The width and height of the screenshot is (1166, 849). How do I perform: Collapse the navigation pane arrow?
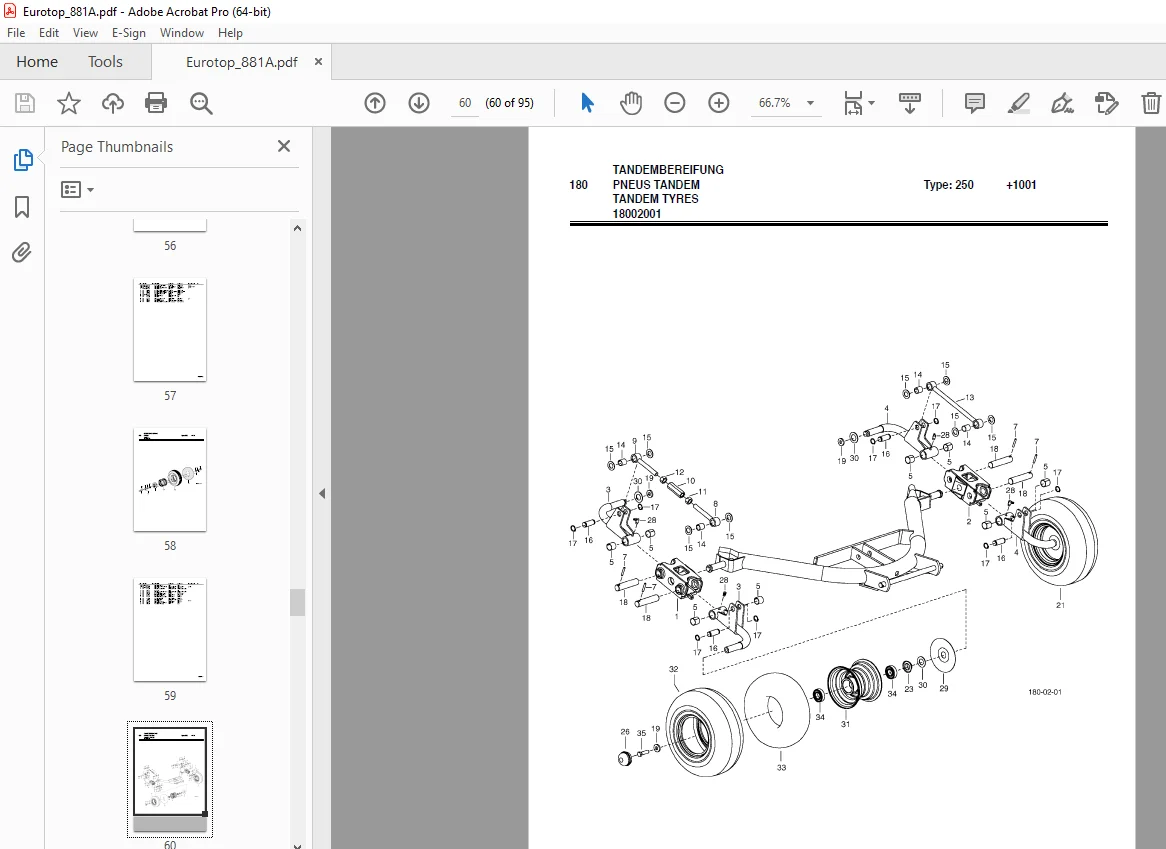pos(322,494)
